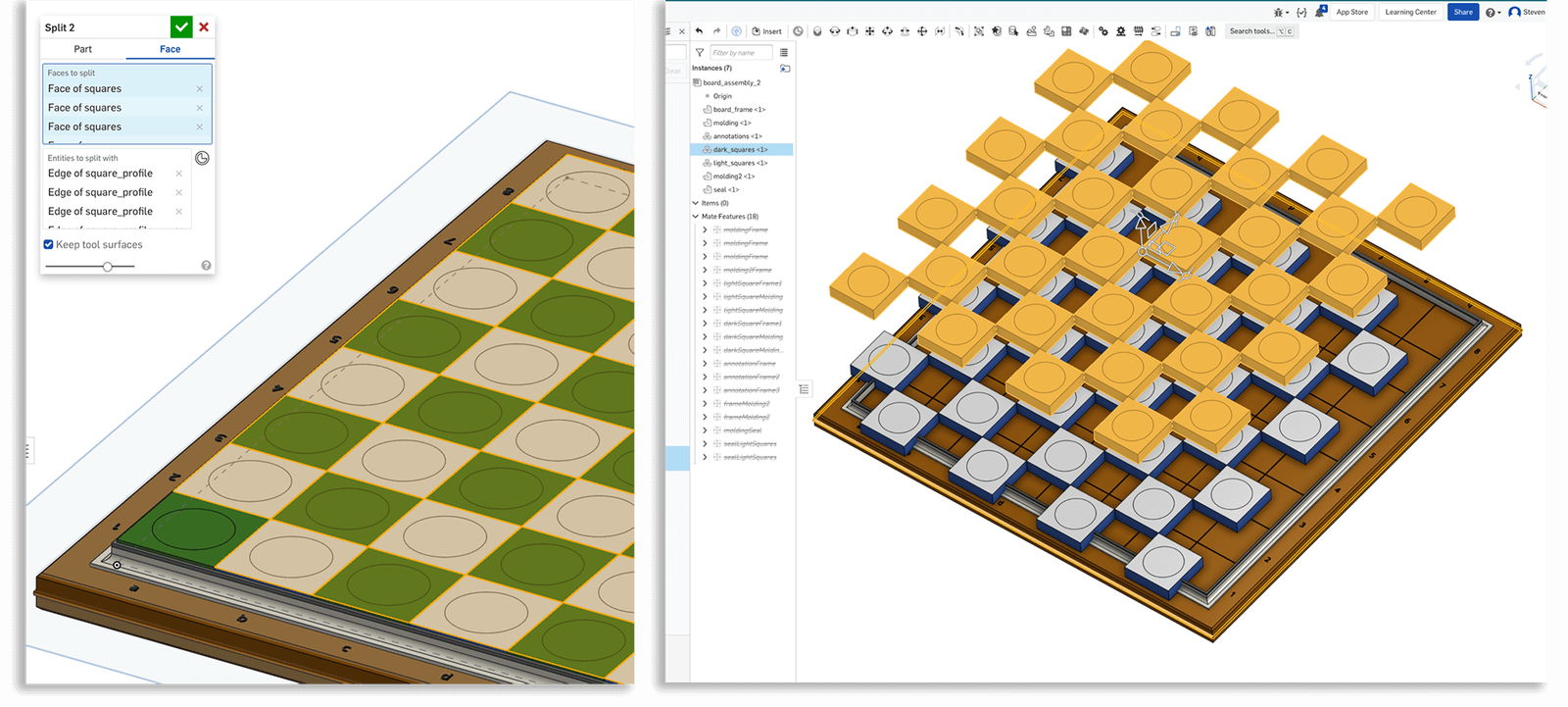Select the Face tab

[x=170, y=49]
